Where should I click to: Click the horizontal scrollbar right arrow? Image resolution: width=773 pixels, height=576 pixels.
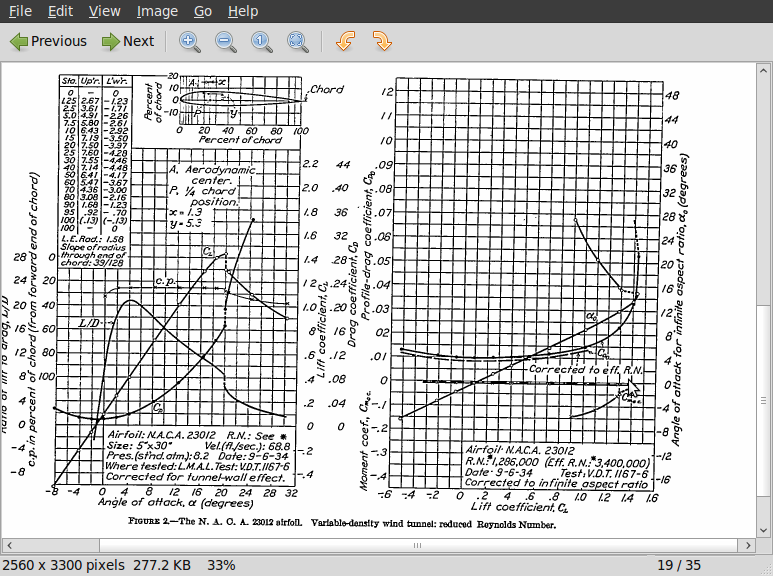749,545
